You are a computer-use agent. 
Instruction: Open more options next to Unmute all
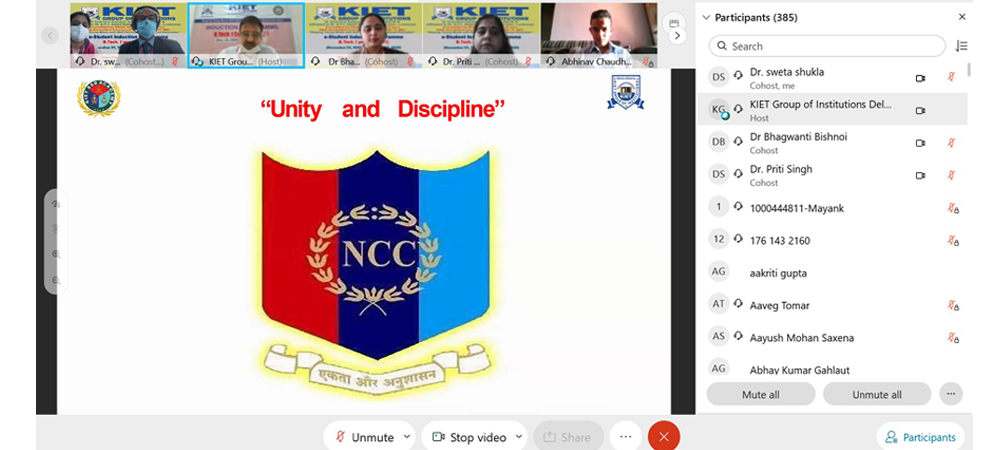click(x=951, y=394)
